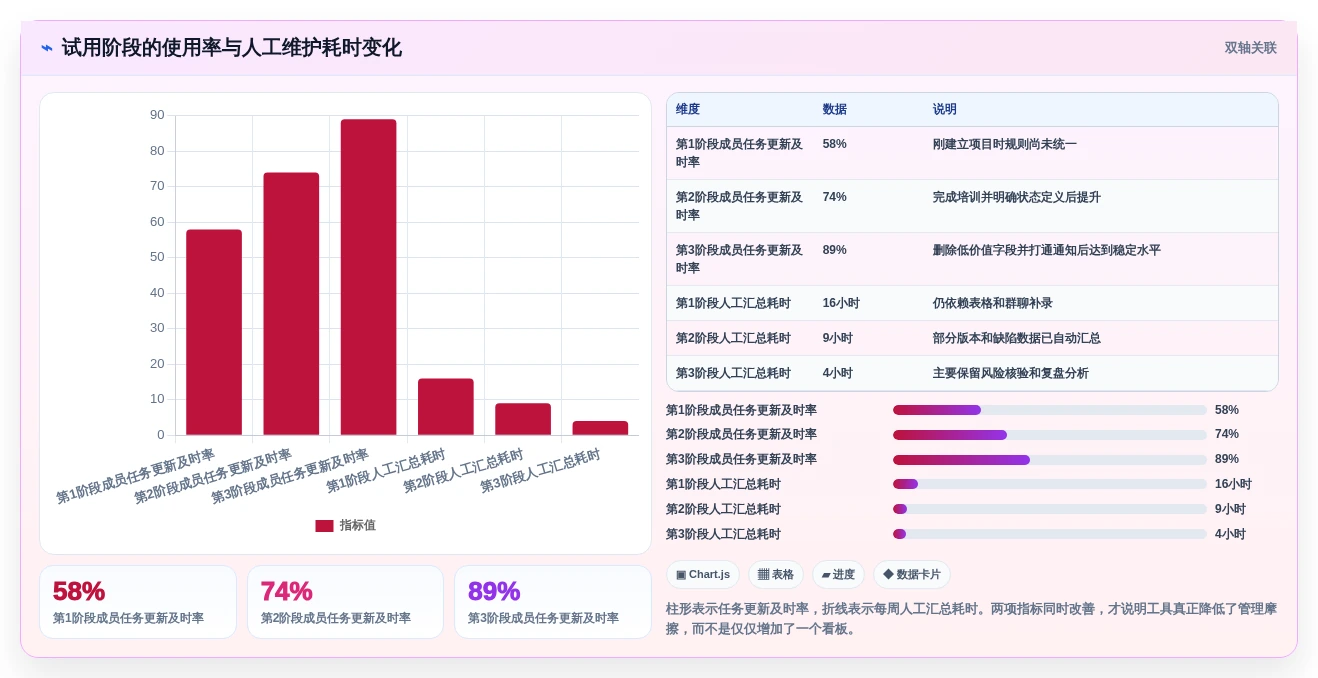Click table cell 删除低价值字段并打通通知后达到稳定水平
Screen dimensions: 1318x678
1047,250
